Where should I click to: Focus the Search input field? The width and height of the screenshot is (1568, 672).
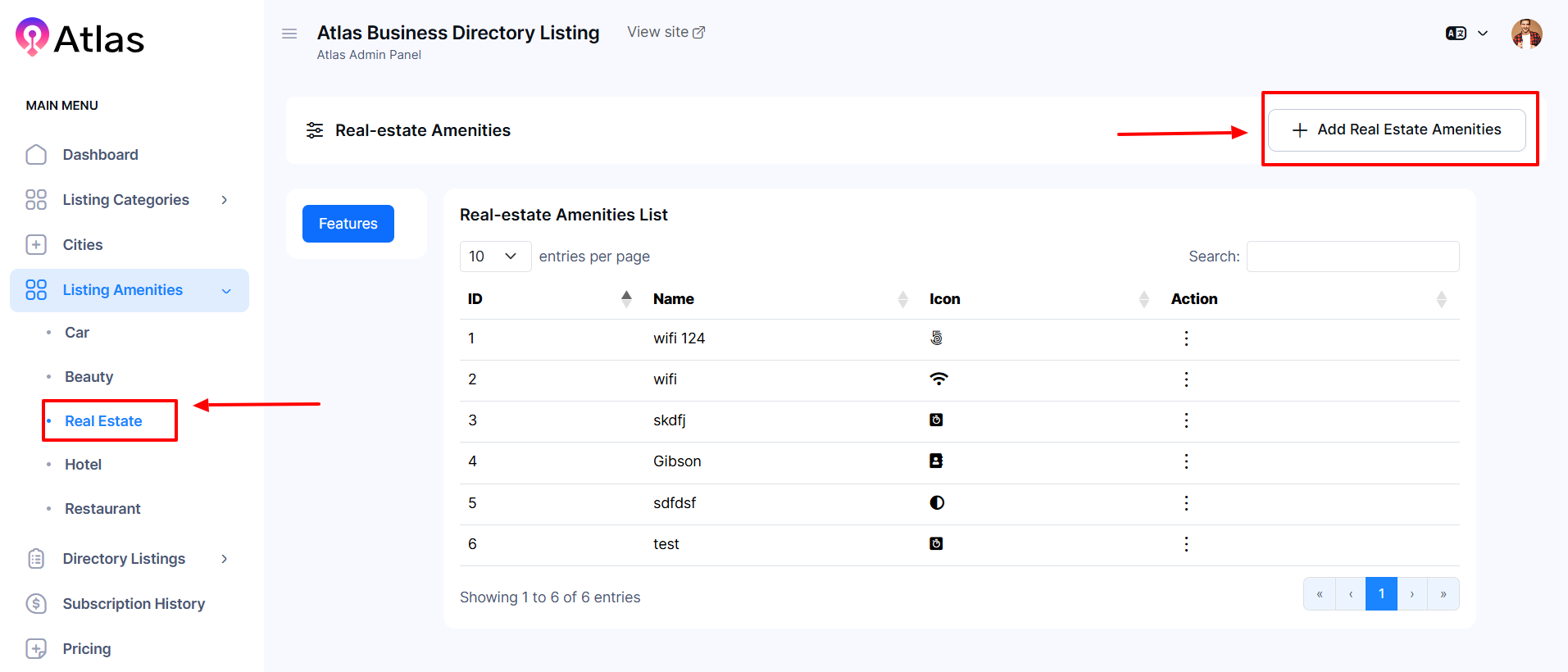pos(1352,257)
